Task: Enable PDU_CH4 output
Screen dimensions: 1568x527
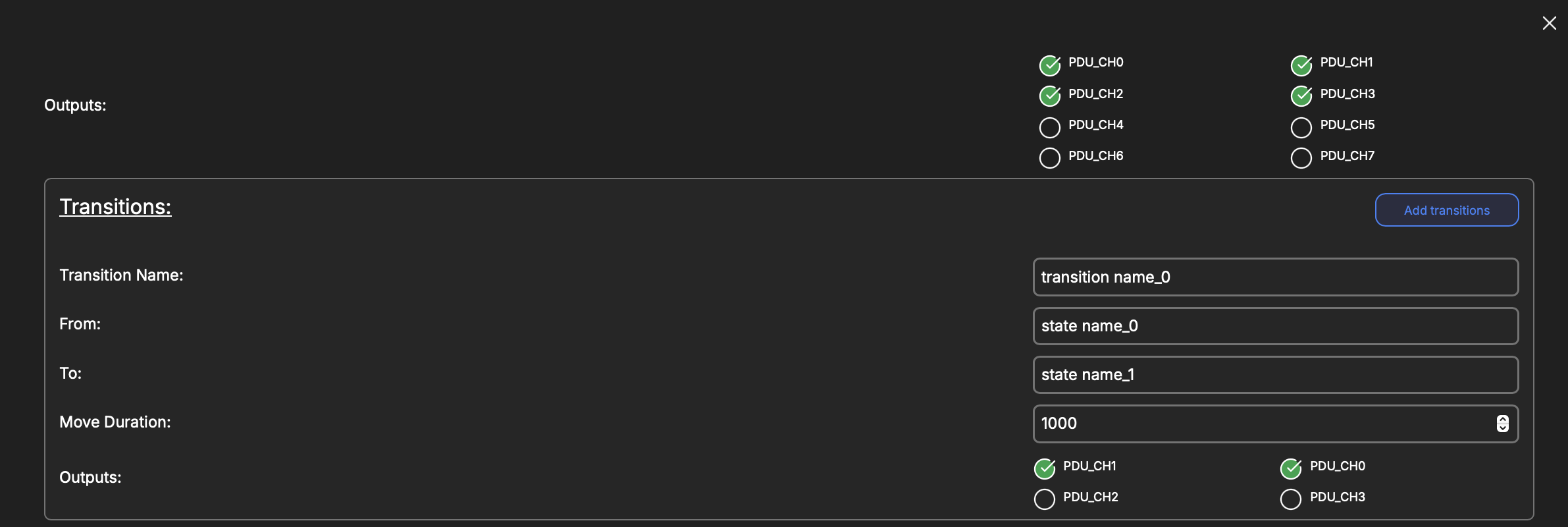Action: click(x=1050, y=127)
